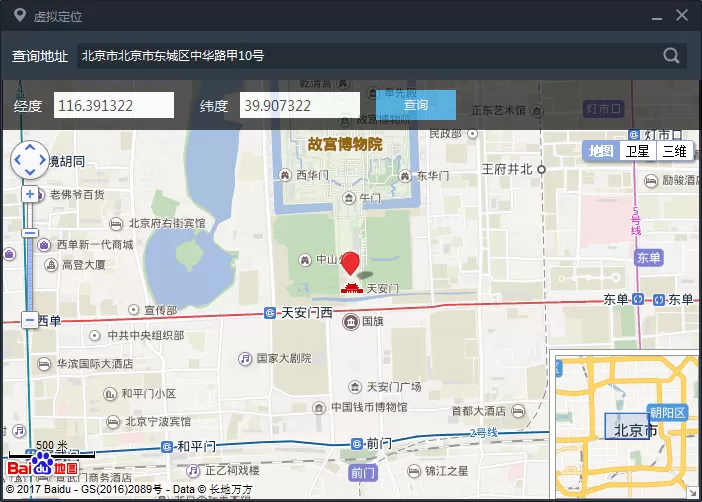Viewport: 702px width, 502px height.
Task: Click the 首都大酒店 hotel bed icon
Action: click(518, 411)
